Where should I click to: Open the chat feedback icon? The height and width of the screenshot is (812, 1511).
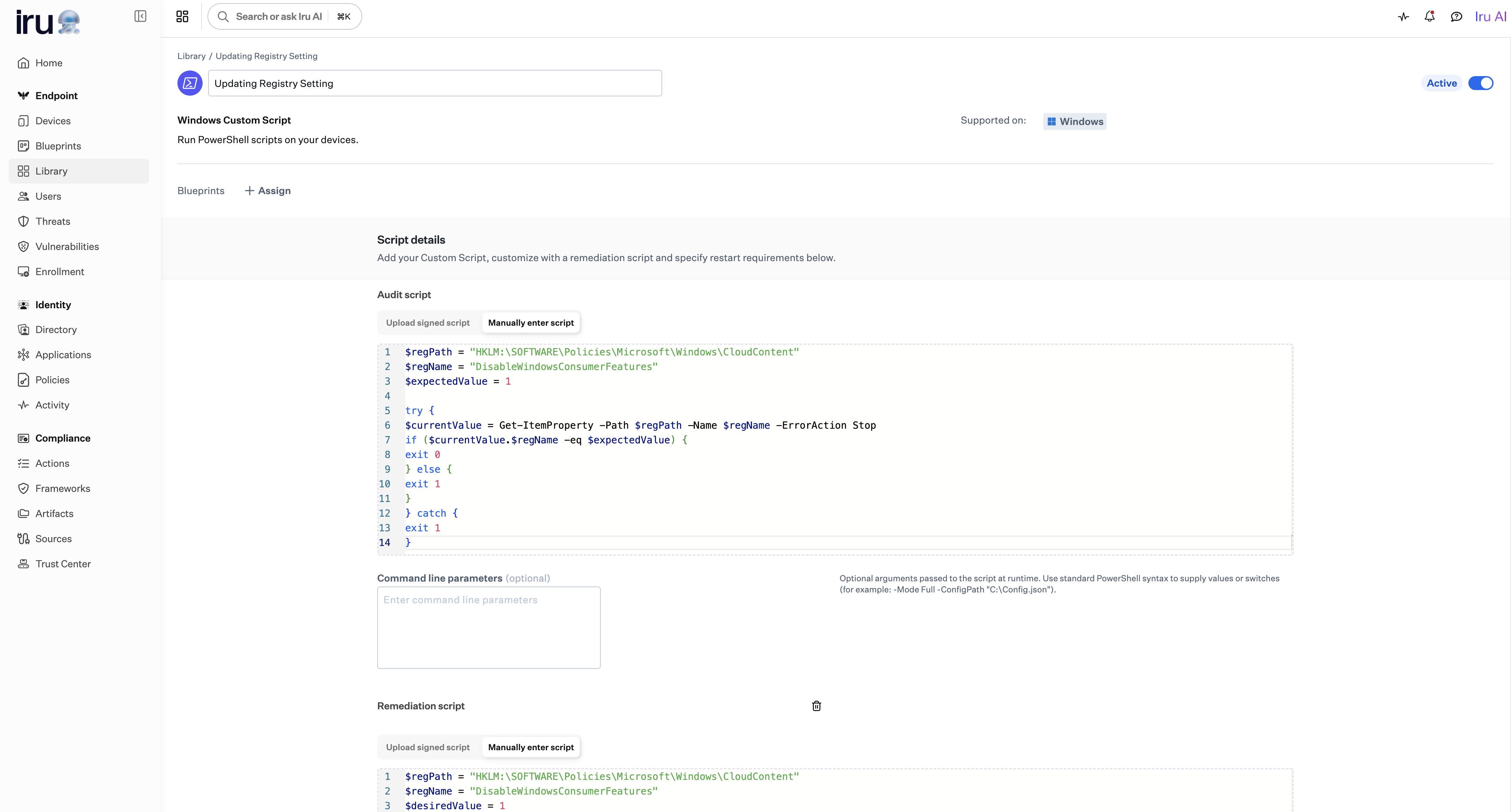pyautogui.click(x=1456, y=16)
